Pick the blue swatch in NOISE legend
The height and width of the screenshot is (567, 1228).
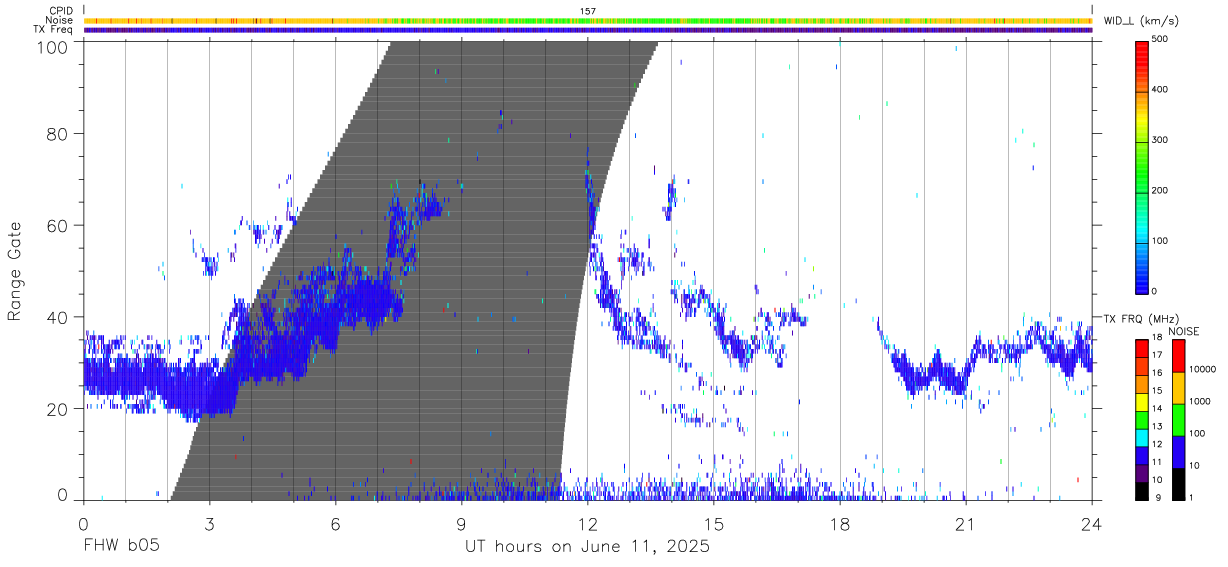tap(1178, 451)
